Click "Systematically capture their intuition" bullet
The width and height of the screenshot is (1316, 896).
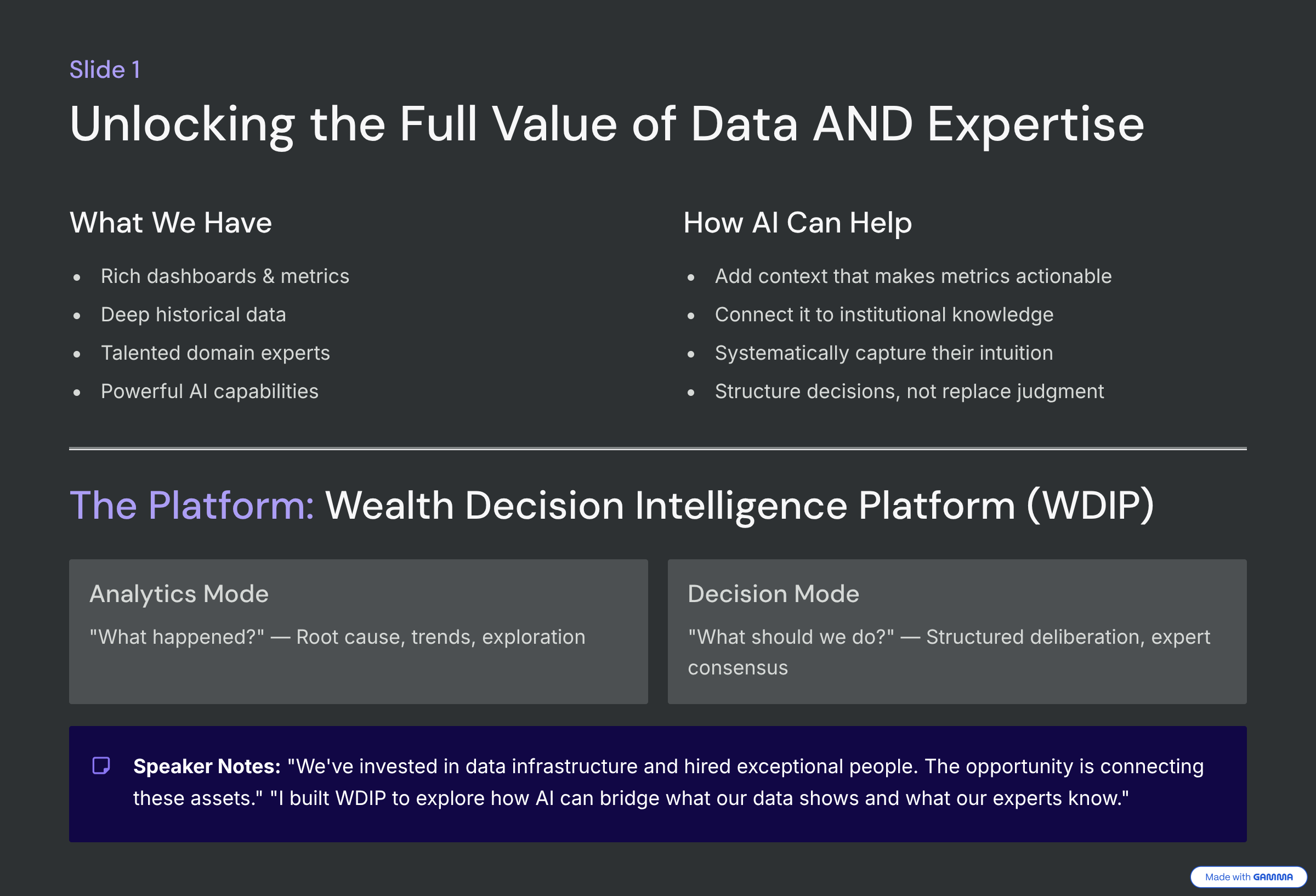click(883, 354)
